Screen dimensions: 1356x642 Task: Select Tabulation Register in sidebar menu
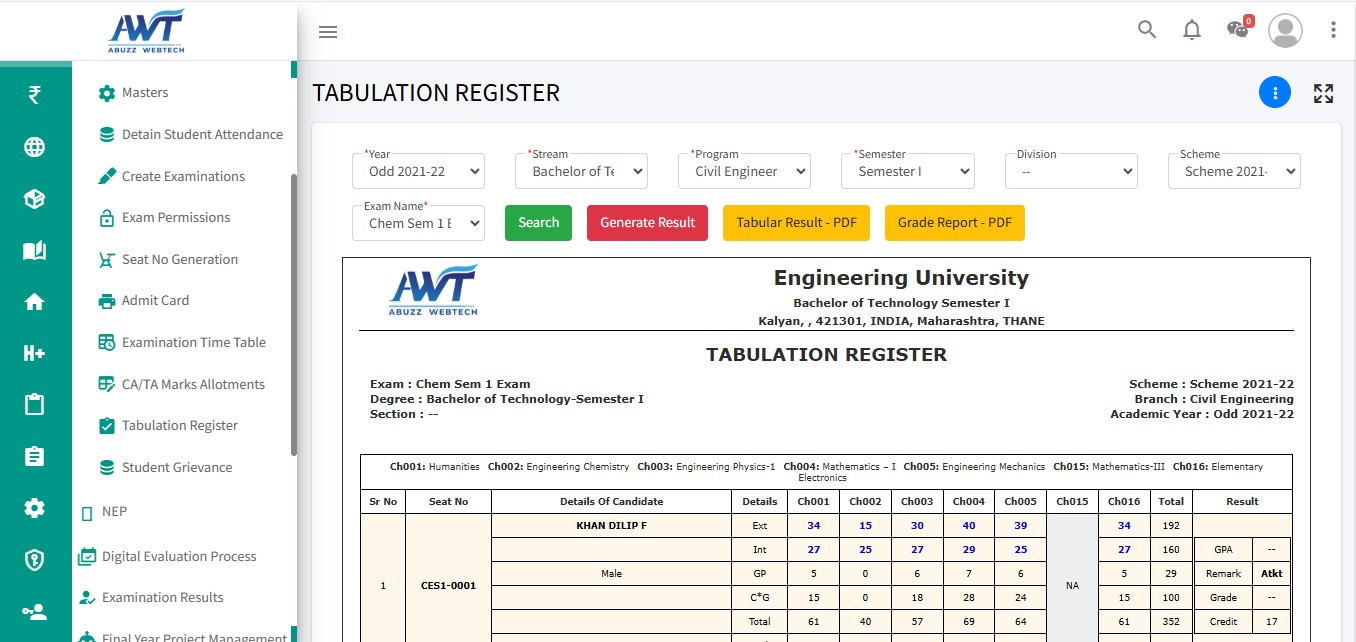pos(178,425)
